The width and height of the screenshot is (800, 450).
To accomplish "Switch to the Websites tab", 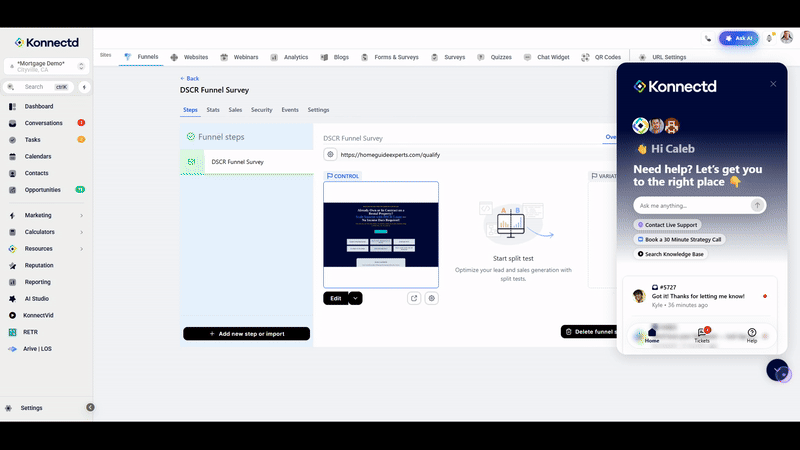I will [x=189, y=57].
